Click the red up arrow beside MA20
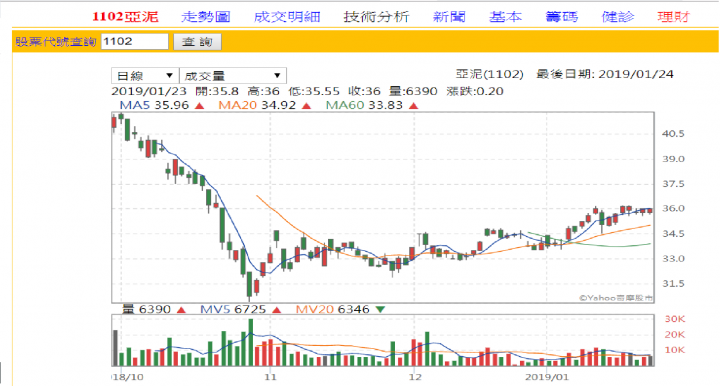Image resolution: width=720 pixels, height=386 pixels. click(x=306, y=106)
